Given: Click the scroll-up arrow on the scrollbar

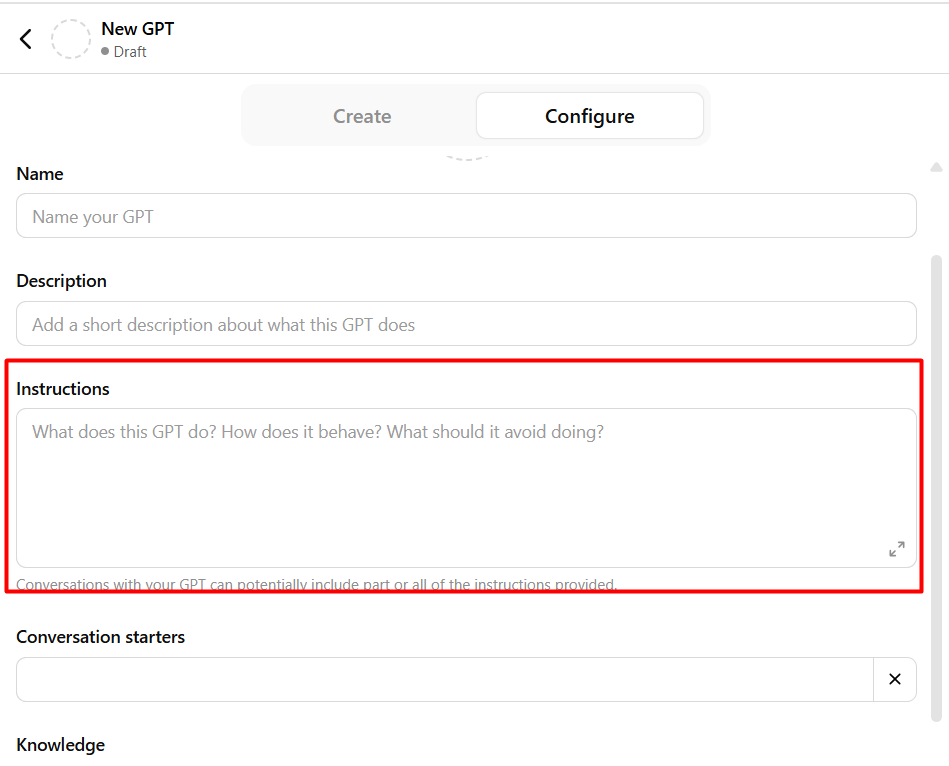Looking at the screenshot, I should pyautogui.click(x=936, y=167).
